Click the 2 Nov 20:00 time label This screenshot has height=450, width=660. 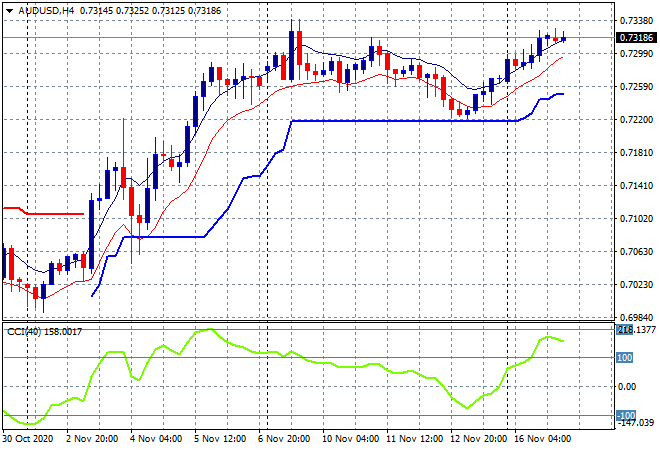coord(92,439)
